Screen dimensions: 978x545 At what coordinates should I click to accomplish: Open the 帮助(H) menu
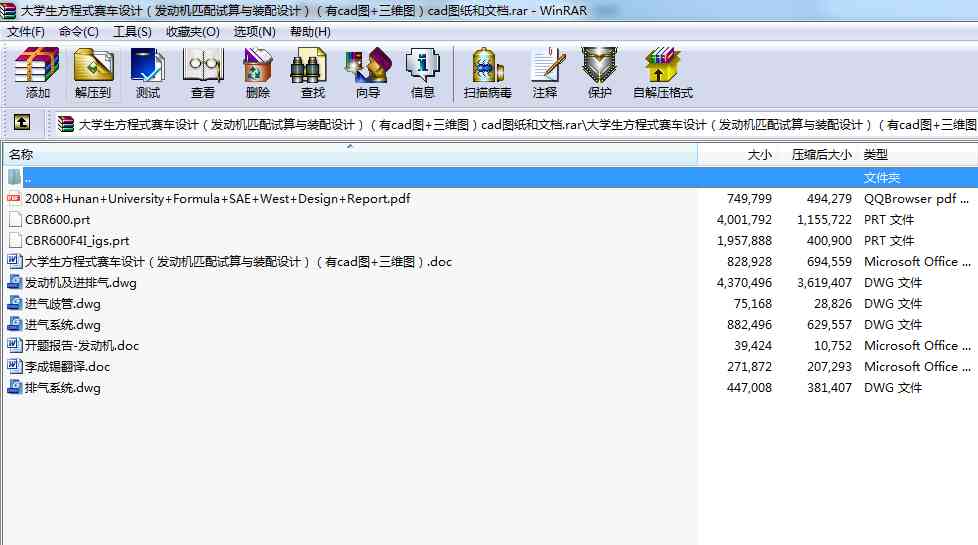pyautogui.click(x=310, y=32)
